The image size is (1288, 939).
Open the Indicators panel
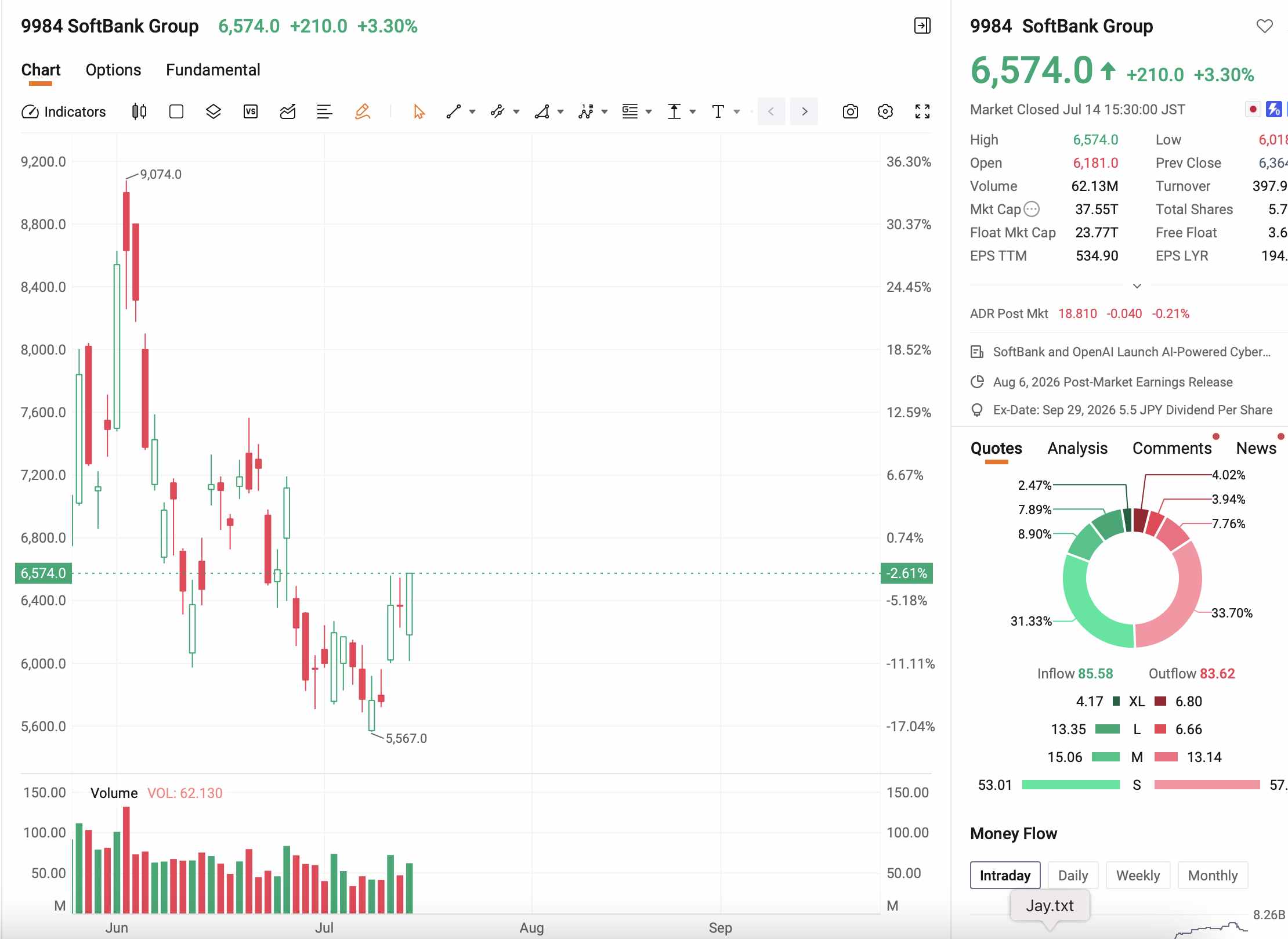pyautogui.click(x=64, y=111)
